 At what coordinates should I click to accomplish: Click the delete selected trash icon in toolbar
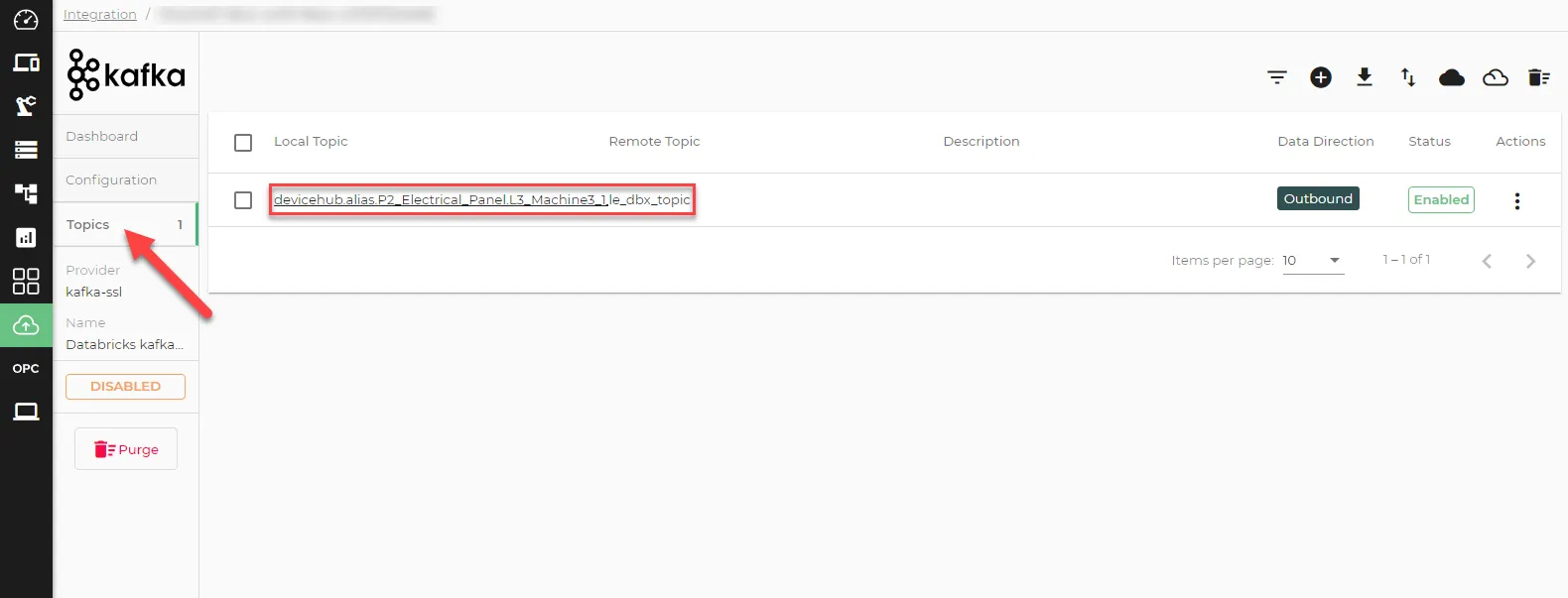pos(1539,77)
